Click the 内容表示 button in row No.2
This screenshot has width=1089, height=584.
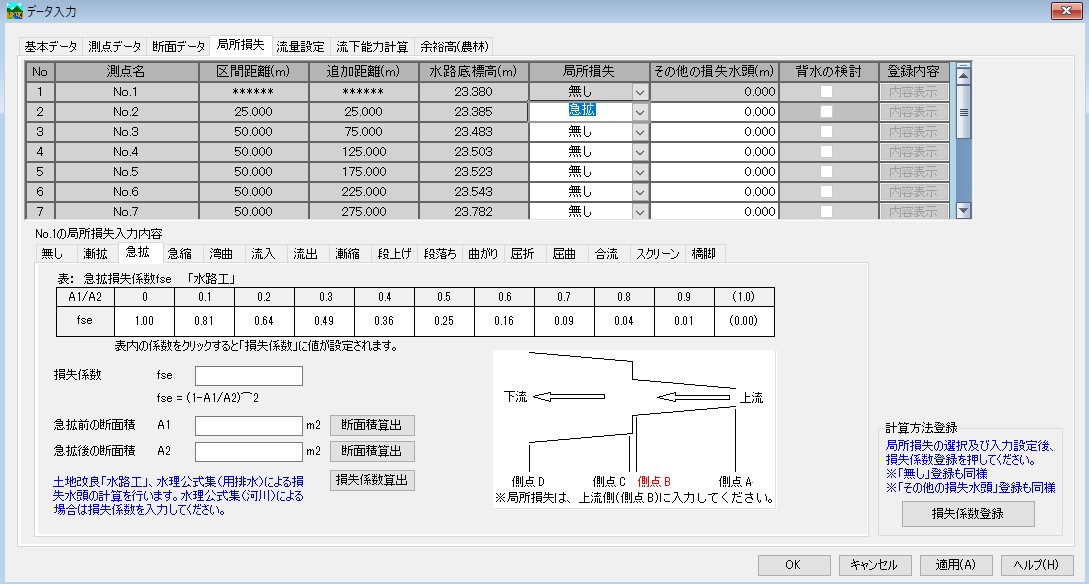pyautogui.click(x=913, y=112)
